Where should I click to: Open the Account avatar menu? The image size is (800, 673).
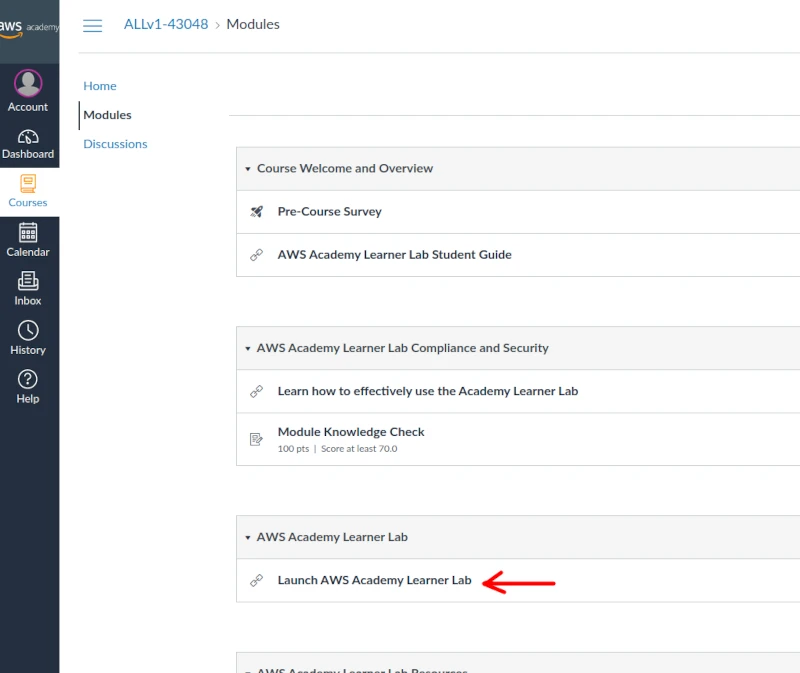pyautogui.click(x=28, y=83)
